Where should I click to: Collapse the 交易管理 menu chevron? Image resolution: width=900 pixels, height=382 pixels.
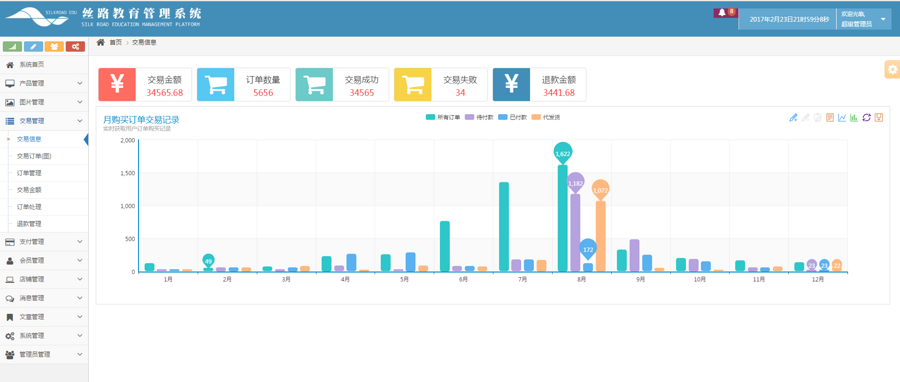pyautogui.click(x=80, y=121)
